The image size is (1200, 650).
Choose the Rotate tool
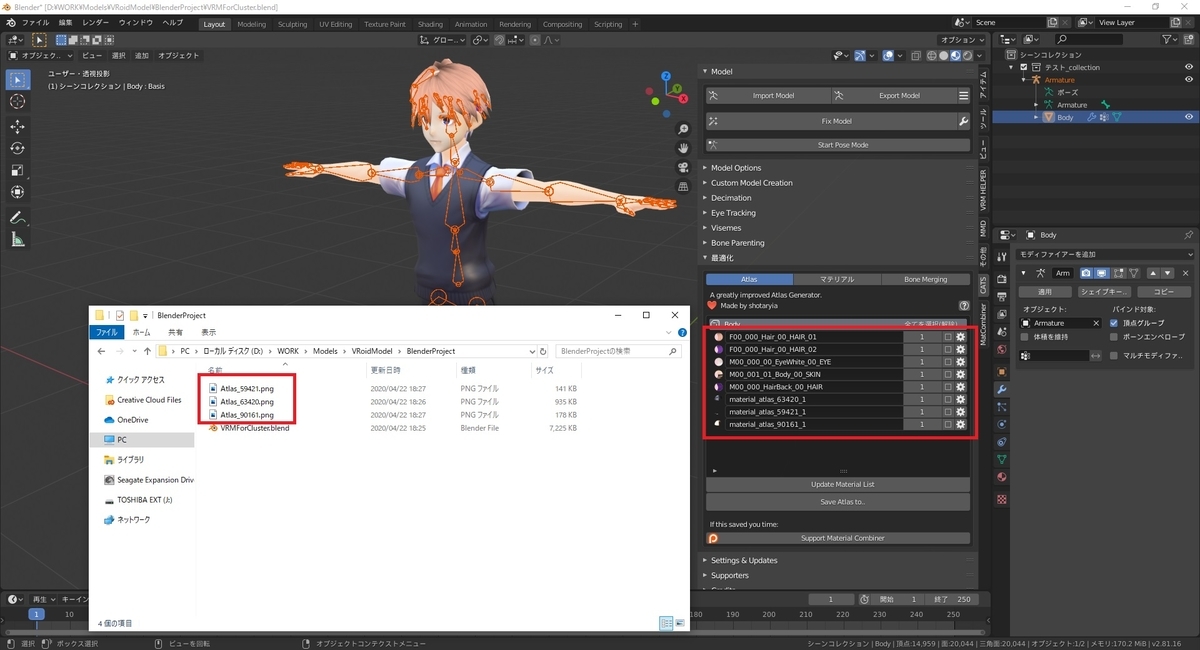coord(17,148)
